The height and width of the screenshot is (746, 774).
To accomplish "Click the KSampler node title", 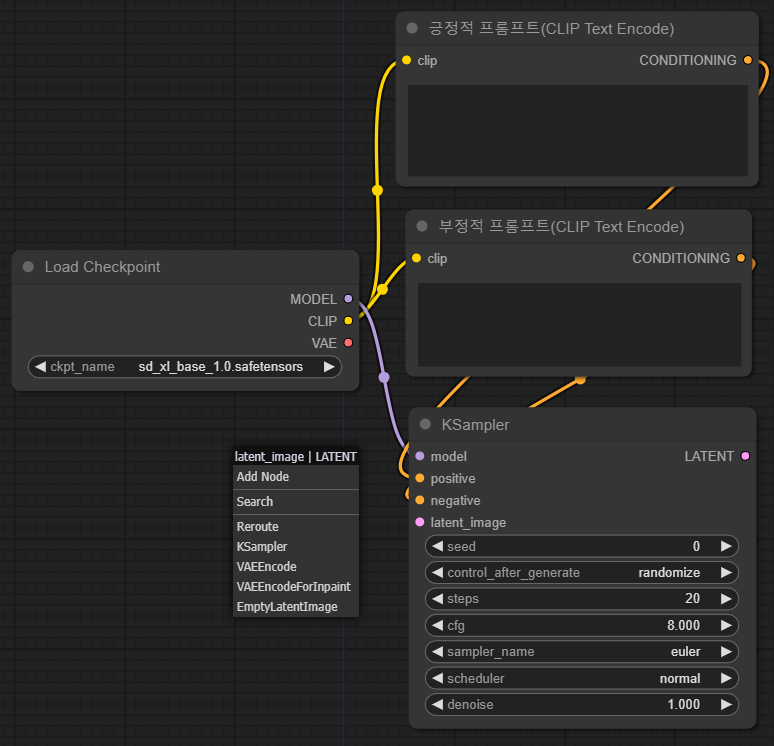I will [x=475, y=425].
